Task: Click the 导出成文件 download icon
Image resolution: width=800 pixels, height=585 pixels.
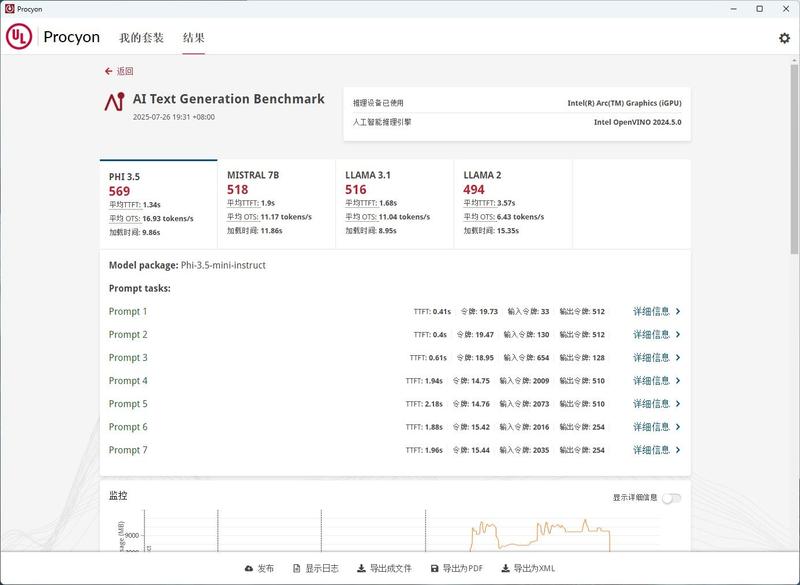Action: pos(361,568)
